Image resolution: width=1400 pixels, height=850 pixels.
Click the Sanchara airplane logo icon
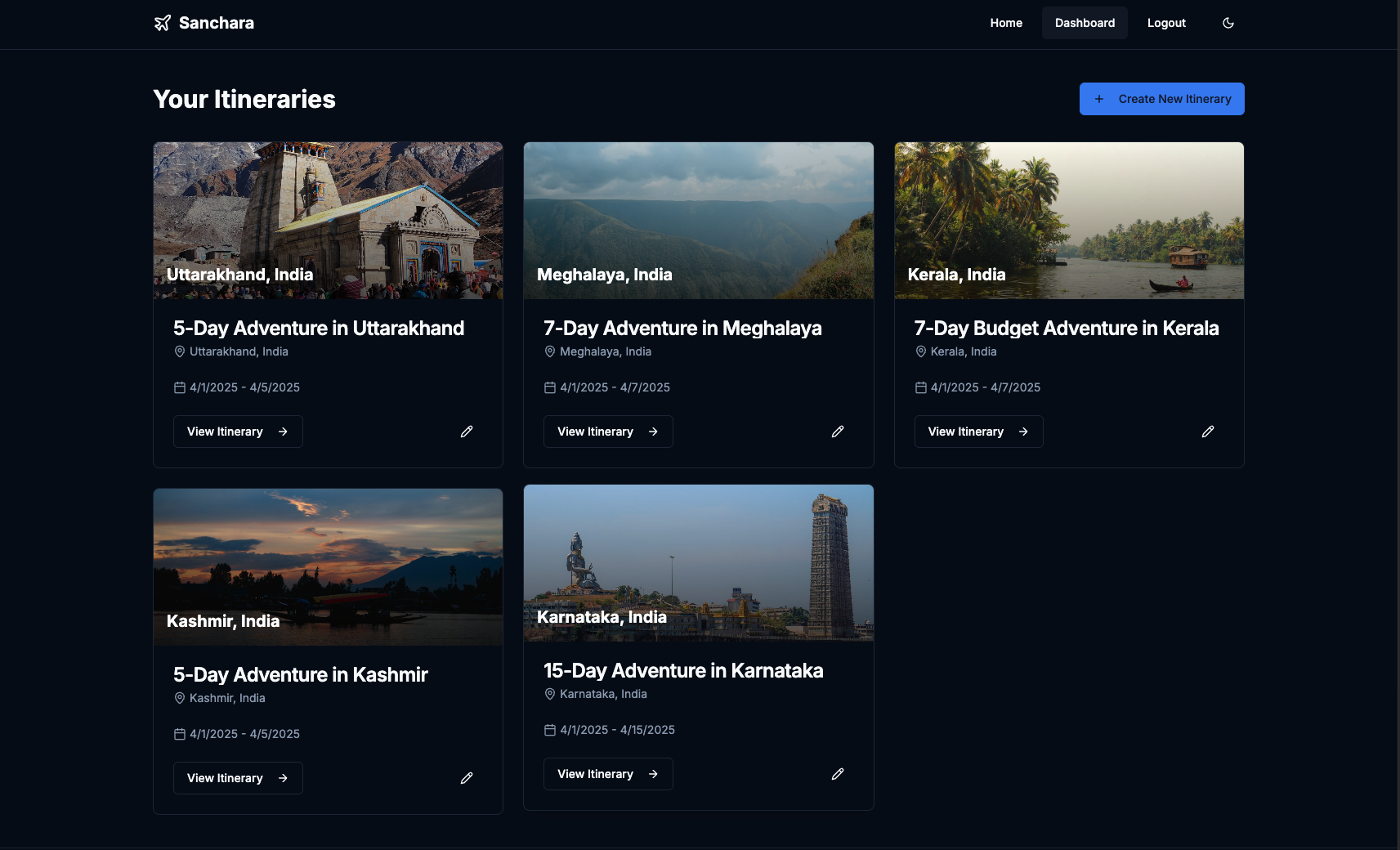pyautogui.click(x=163, y=23)
